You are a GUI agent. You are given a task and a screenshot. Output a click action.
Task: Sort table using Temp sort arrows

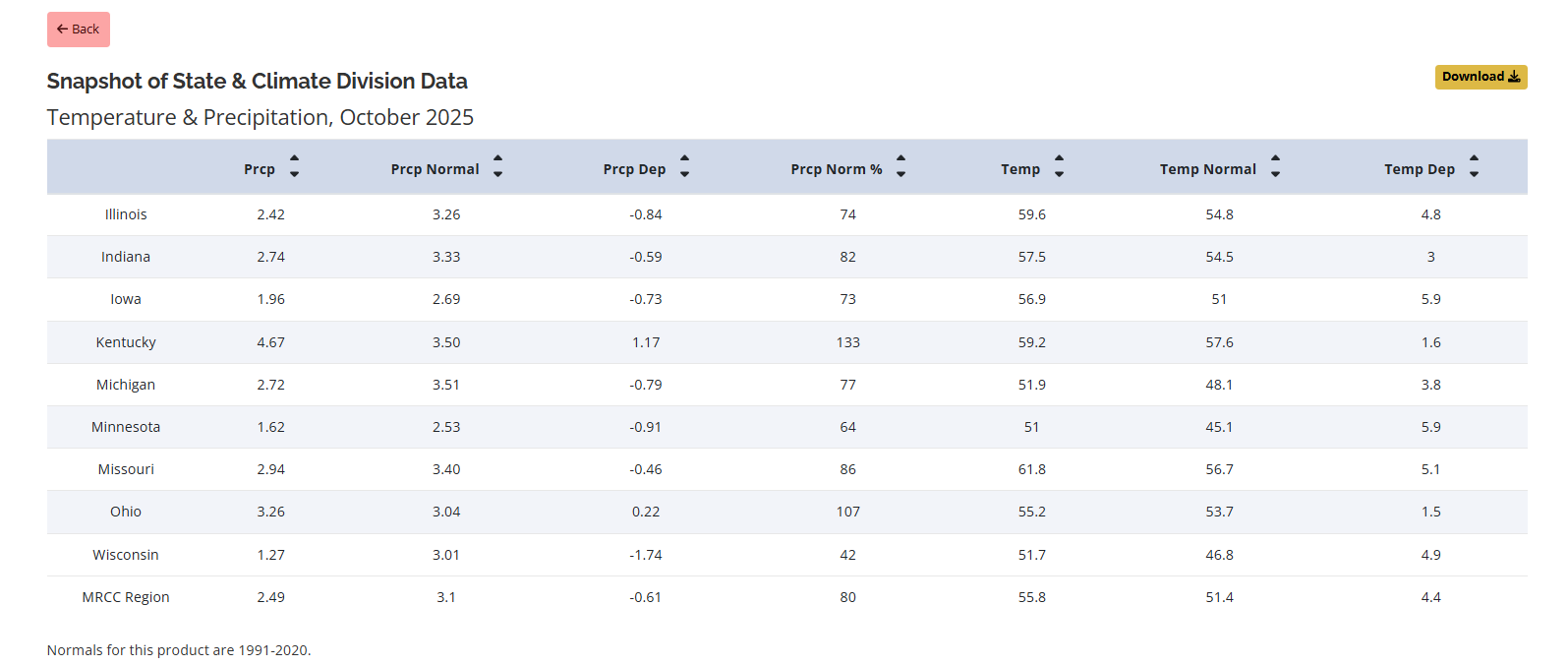[1059, 166]
